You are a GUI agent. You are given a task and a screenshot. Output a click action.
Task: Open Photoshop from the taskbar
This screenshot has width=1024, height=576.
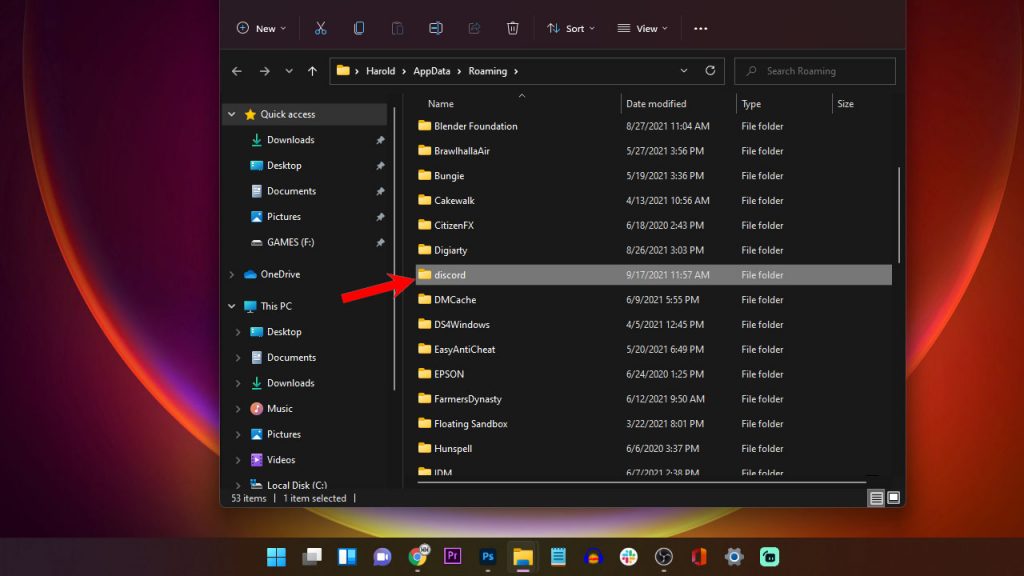488,556
